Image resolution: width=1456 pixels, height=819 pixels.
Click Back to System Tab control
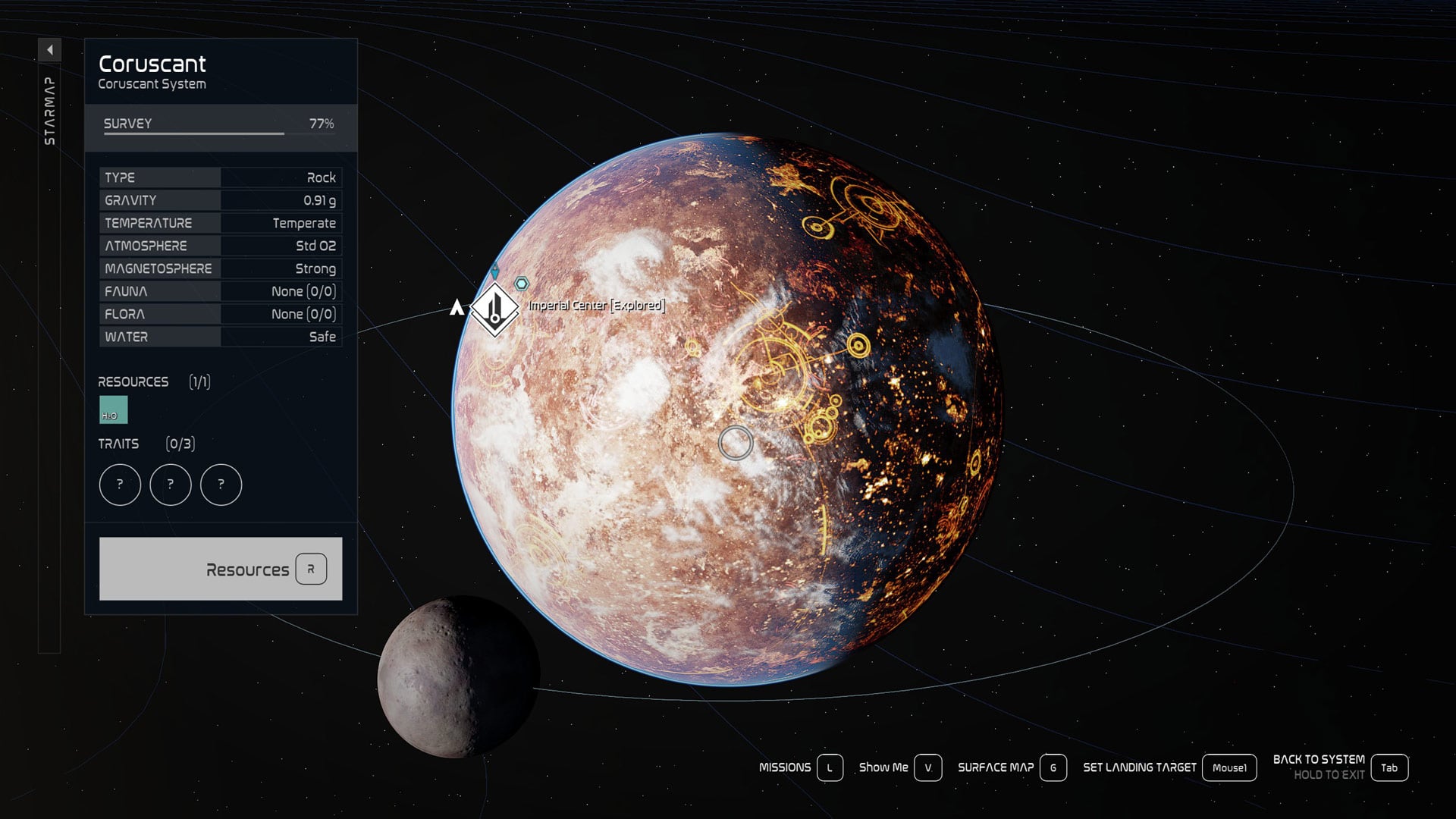(x=1390, y=767)
